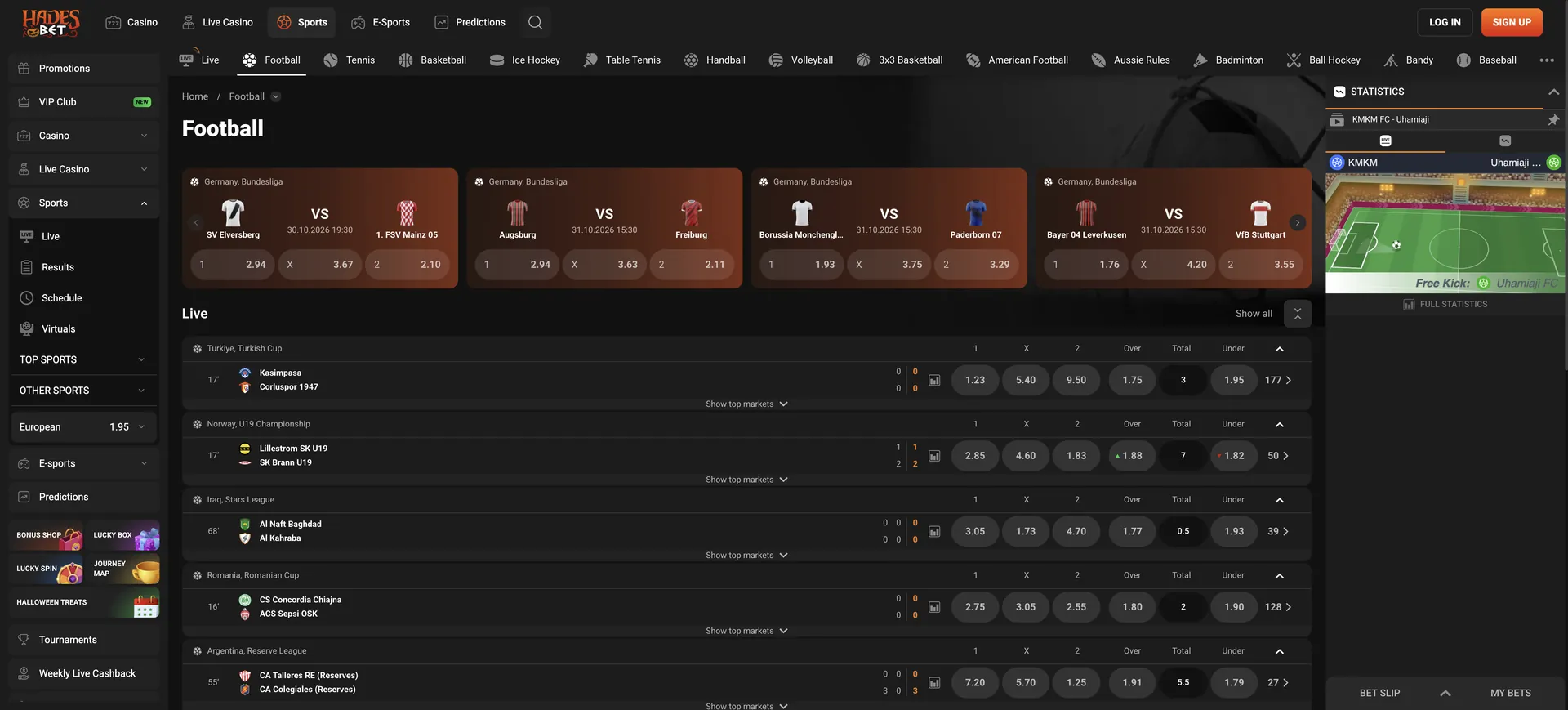Expand OTHER SPORTS sidebar section

pyautogui.click(x=84, y=391)
